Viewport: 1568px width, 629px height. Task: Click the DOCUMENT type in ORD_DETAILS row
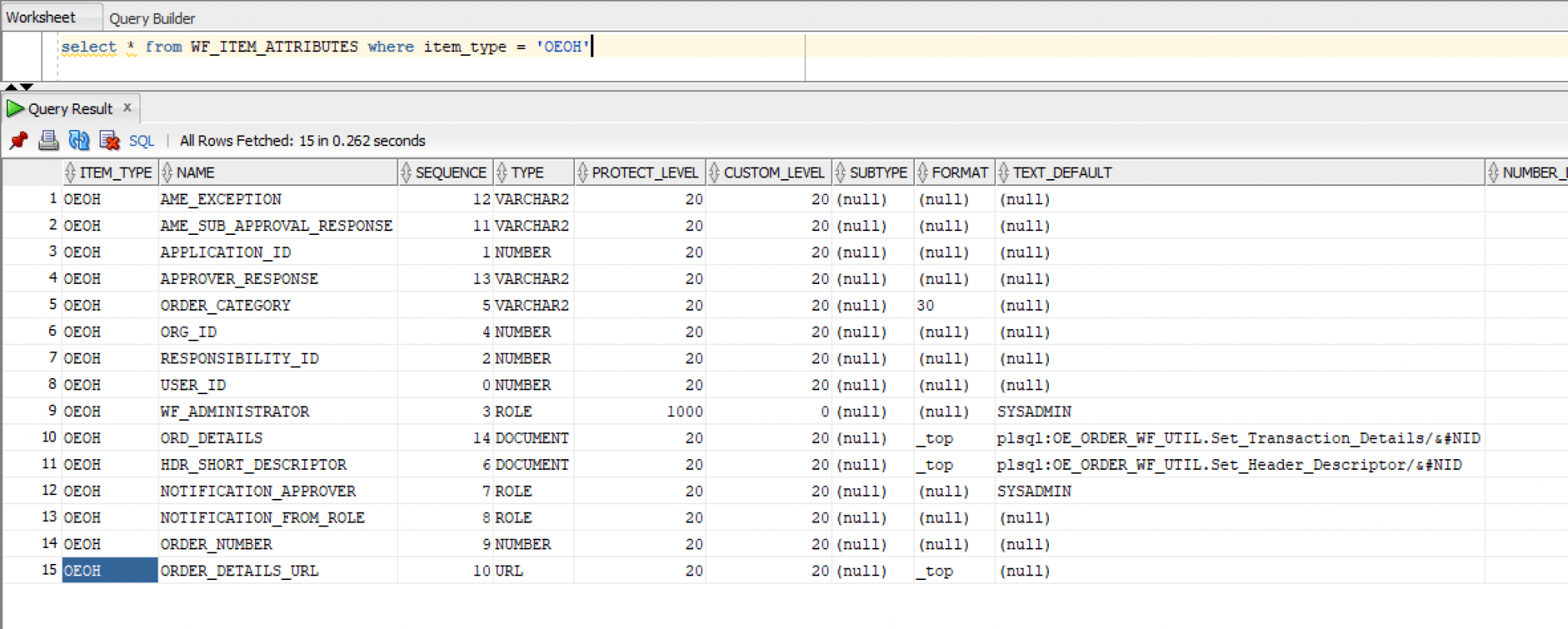tap(532, 438)
